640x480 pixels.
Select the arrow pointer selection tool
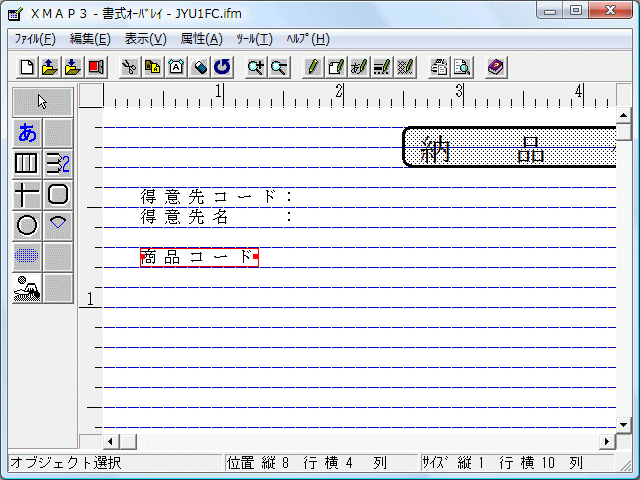[x=43, y=102]
